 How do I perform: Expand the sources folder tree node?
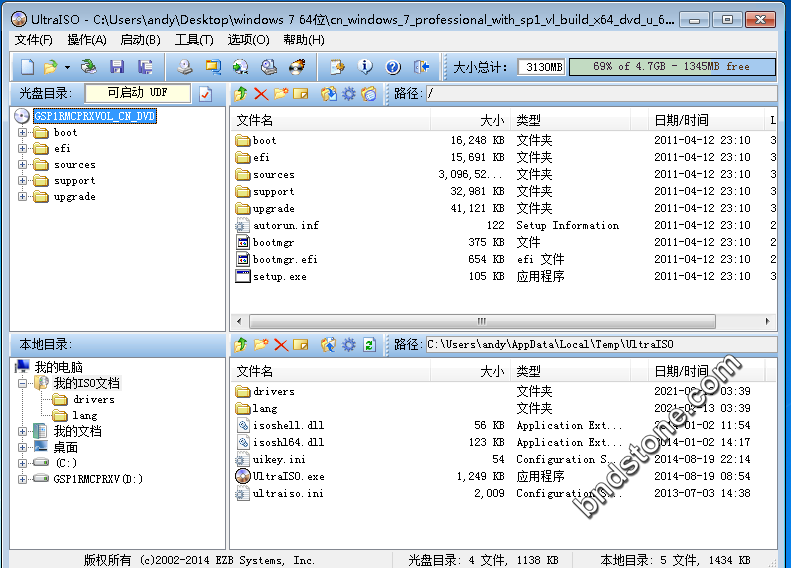coord(22,164)
